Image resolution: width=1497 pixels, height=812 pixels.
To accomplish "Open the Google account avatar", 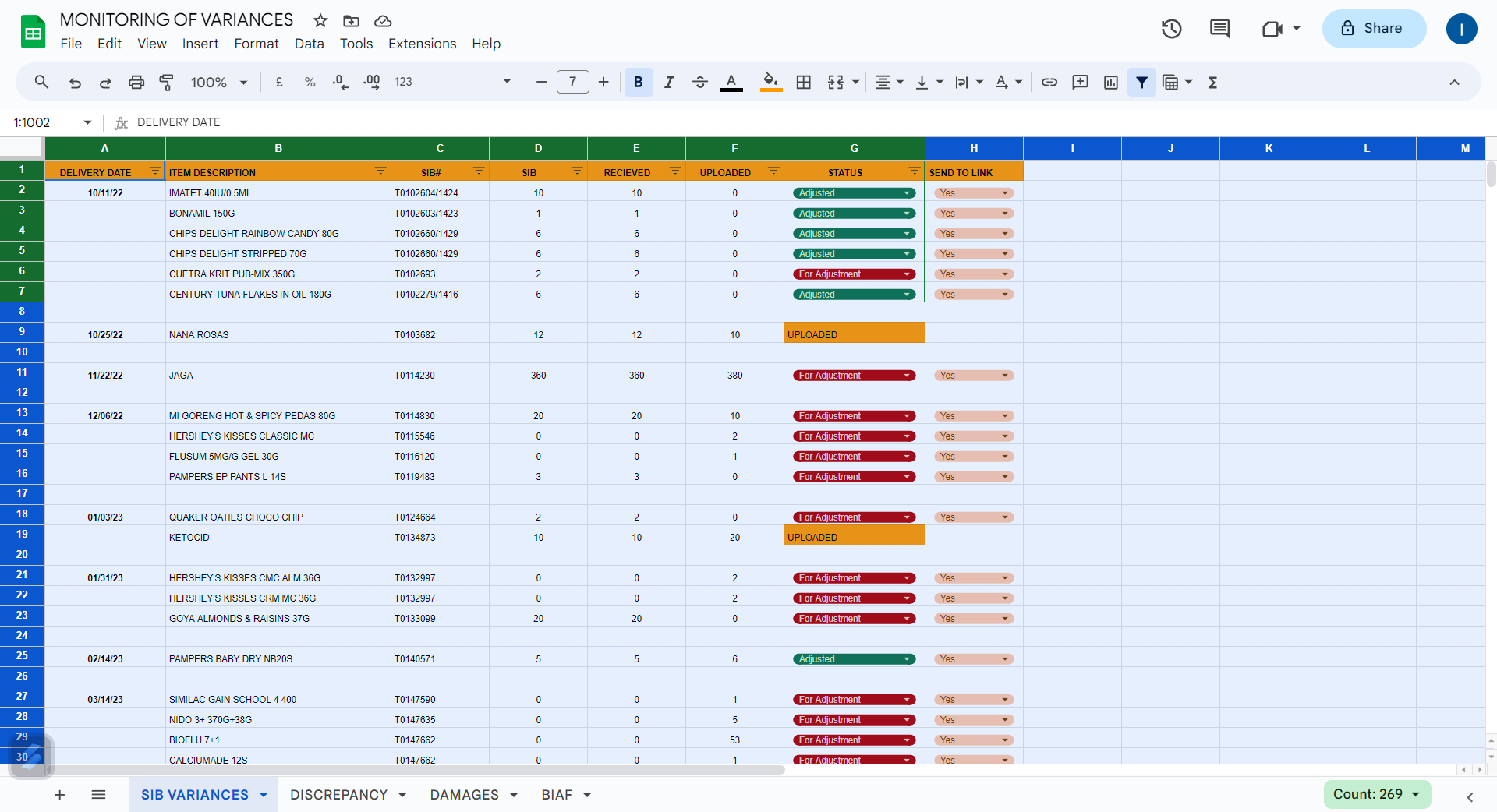I will point(1461,29).
